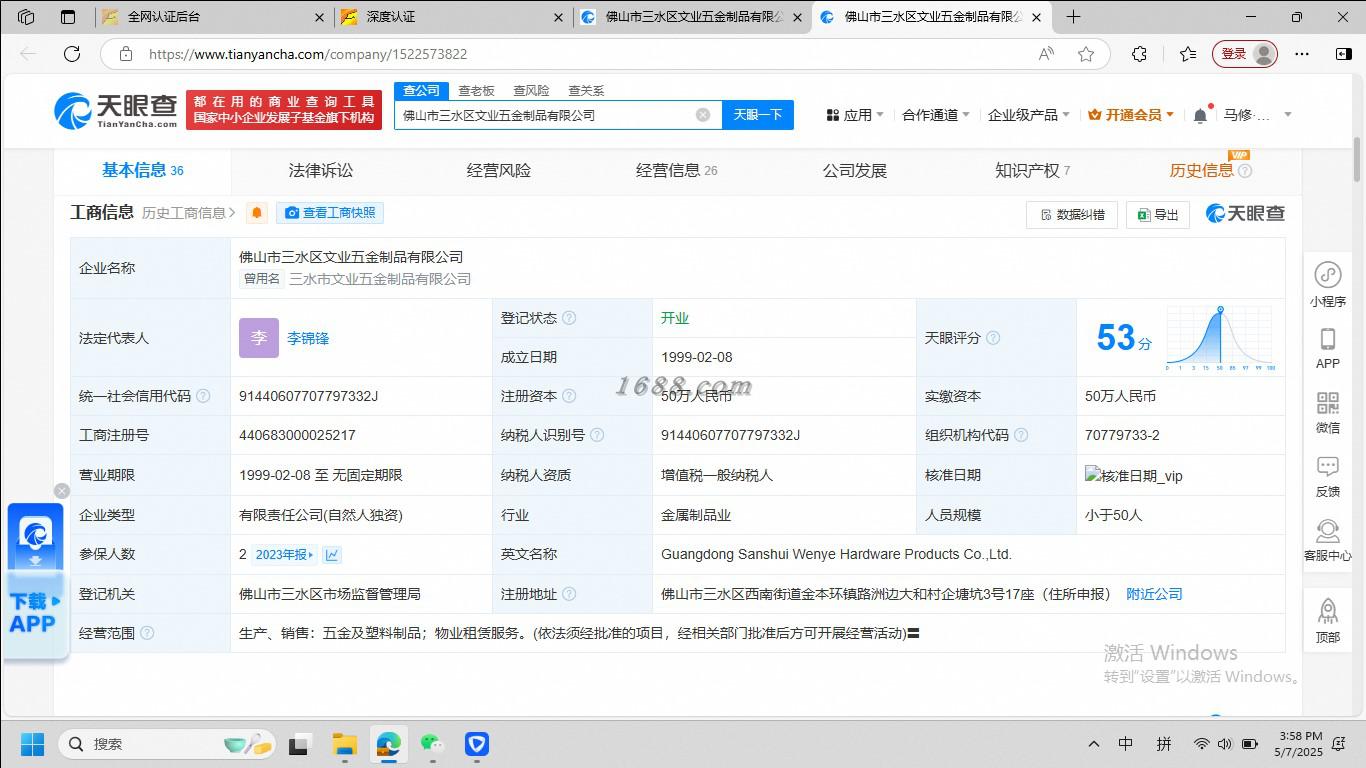The height and width of the screenshot is (768, 1366).
Task: Click 附近公司 link
Action: tap(1154, 594)
